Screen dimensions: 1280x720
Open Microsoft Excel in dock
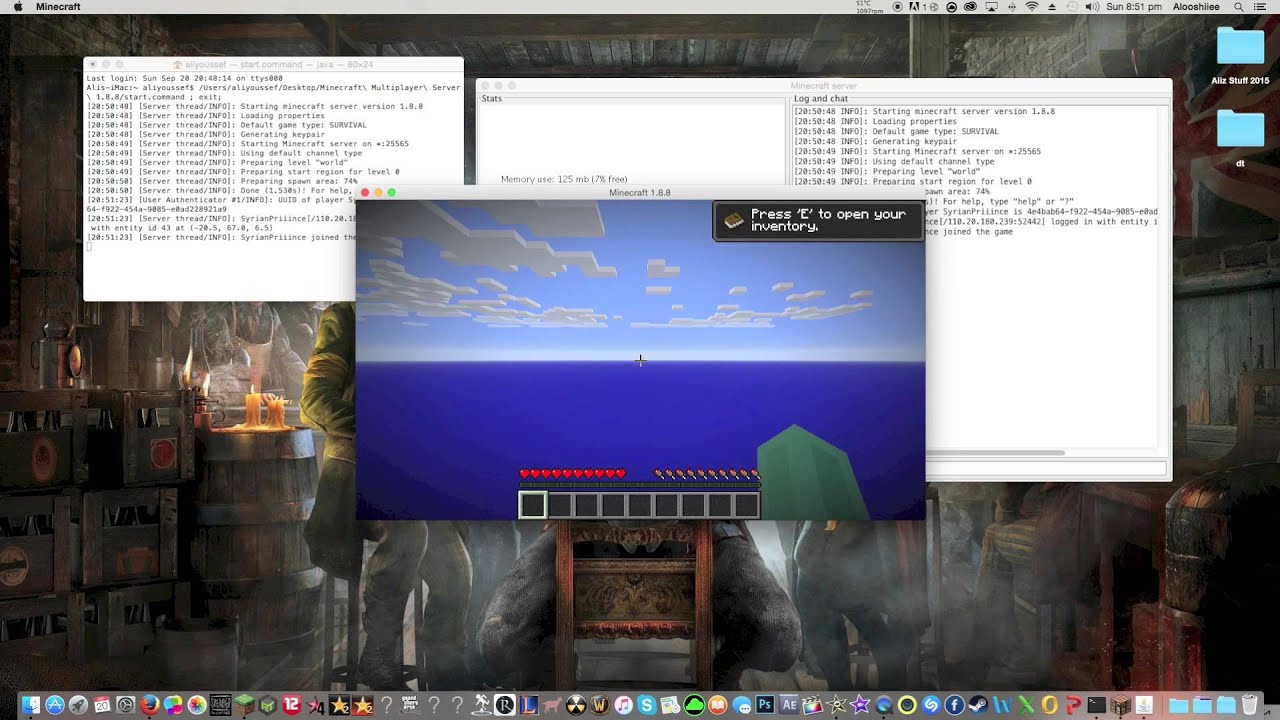(1025, 705)
